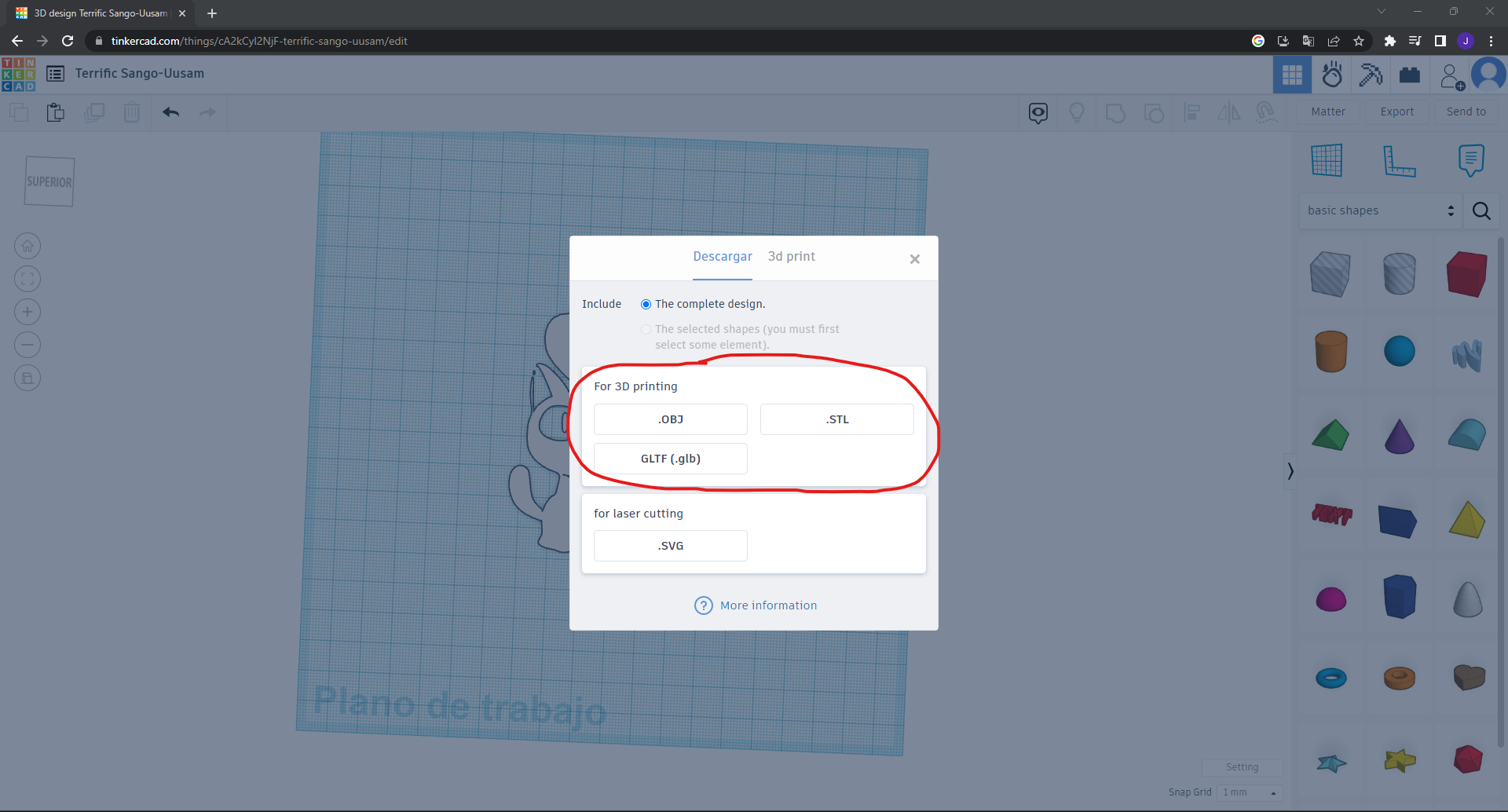
Task: Reload the page in Chrome
Action: coord(68,41)
